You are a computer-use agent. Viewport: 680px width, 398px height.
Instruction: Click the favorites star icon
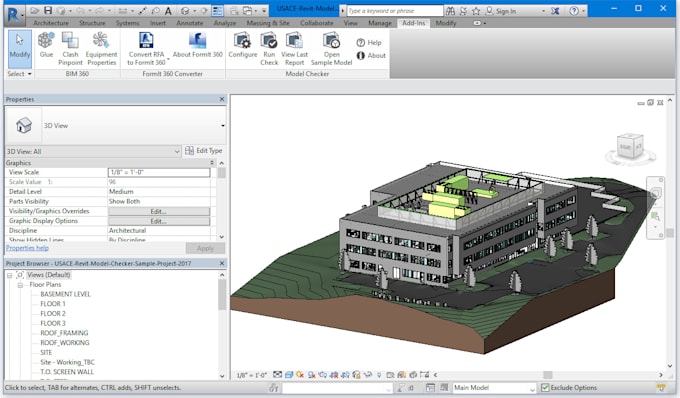pos(476,11)
